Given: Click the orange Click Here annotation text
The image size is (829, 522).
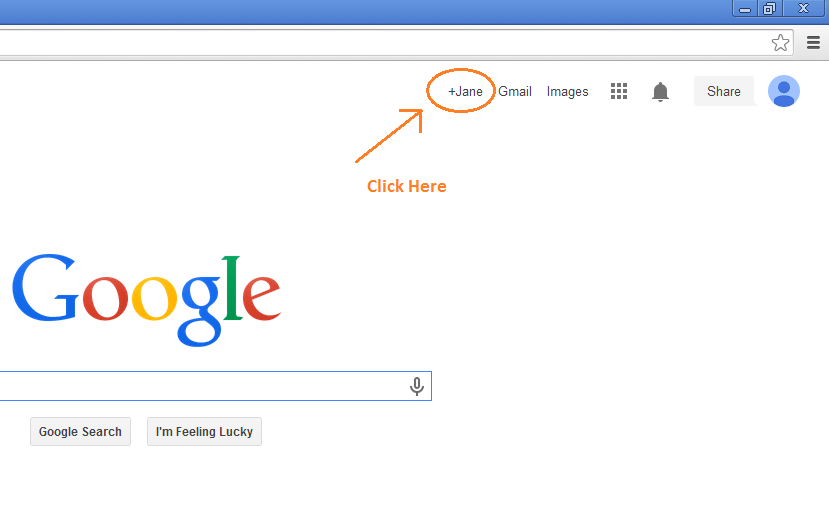Looking at the screenshot, I should [407, 186].
